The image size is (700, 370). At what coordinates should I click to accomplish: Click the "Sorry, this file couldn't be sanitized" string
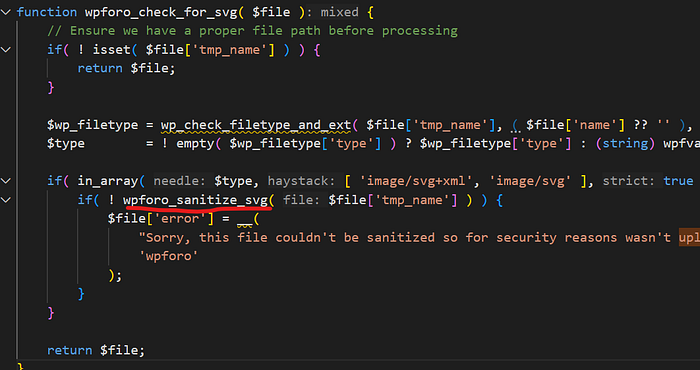click(419, 237)
